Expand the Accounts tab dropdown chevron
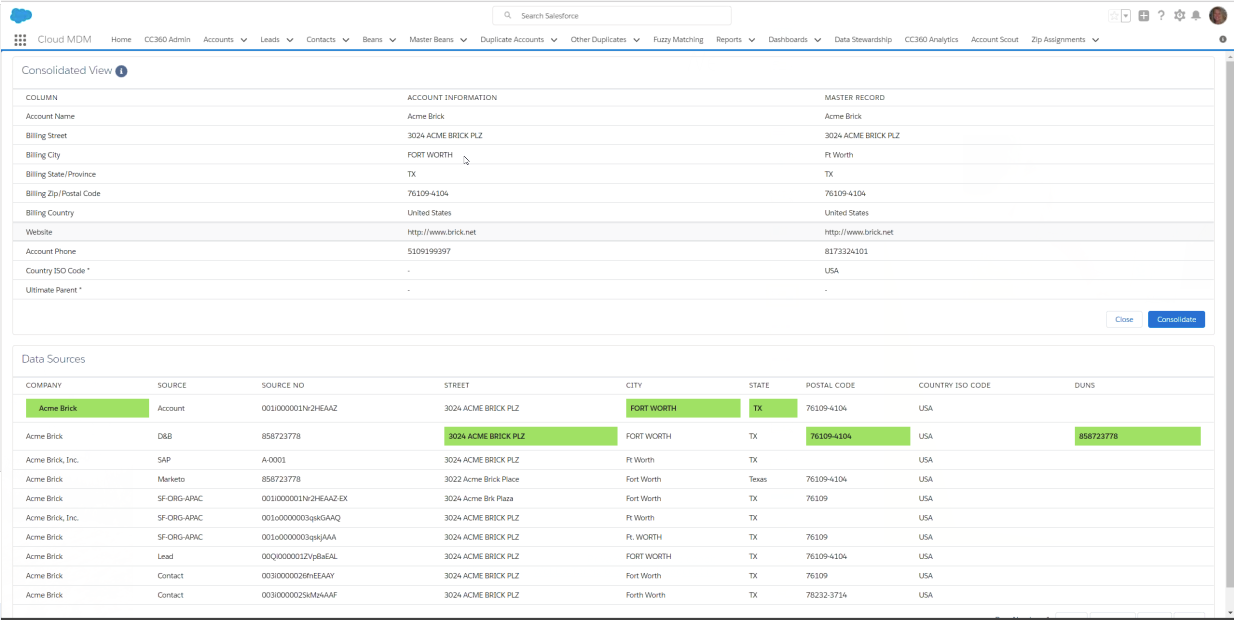 [x=244, y=40]
